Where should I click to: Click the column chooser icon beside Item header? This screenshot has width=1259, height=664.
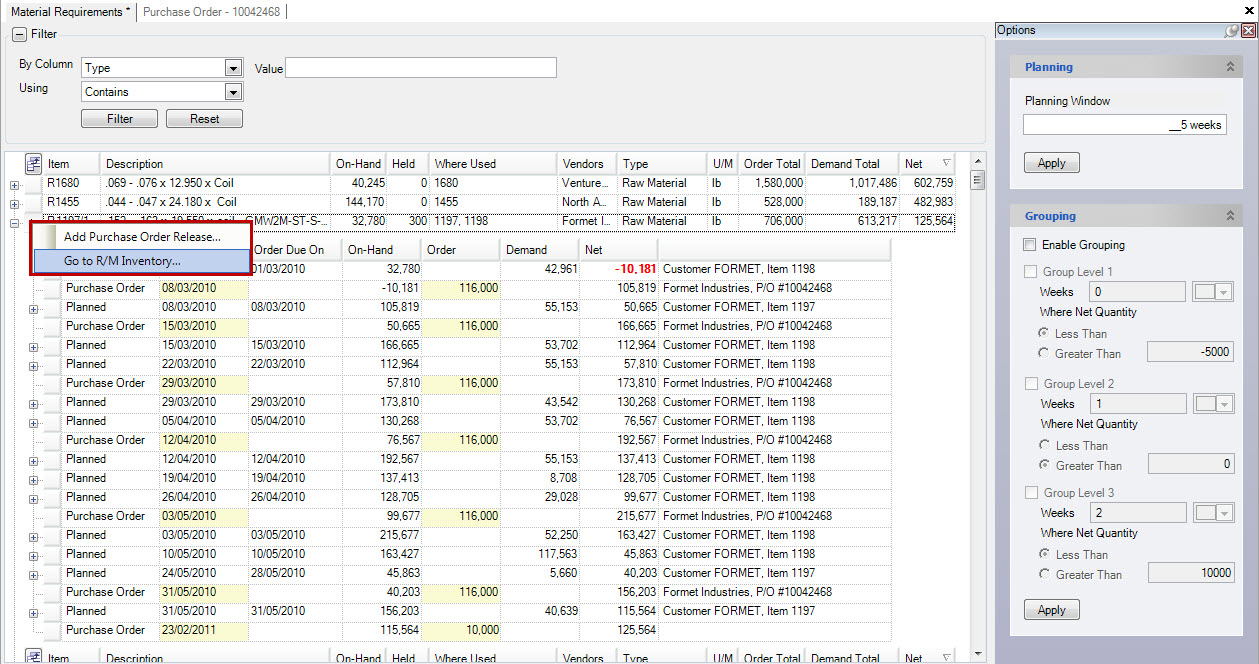[x=33, y=163]
